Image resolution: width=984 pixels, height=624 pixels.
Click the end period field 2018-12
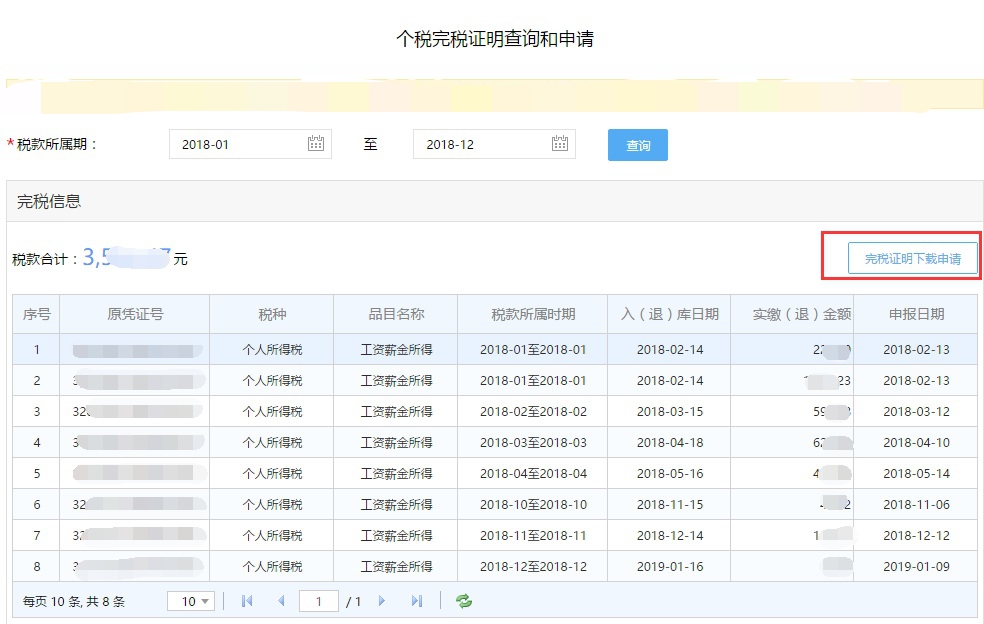494,144
